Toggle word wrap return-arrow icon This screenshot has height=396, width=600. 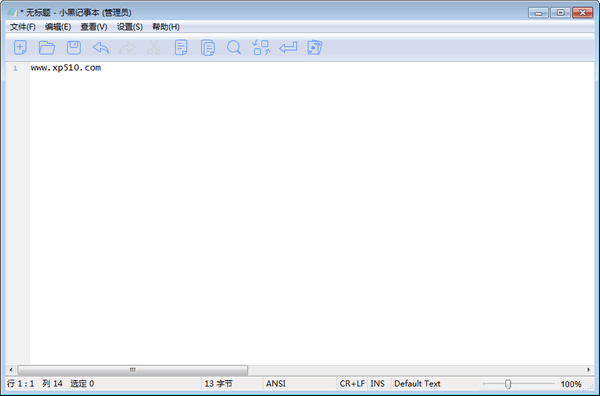tap(288, 48)
